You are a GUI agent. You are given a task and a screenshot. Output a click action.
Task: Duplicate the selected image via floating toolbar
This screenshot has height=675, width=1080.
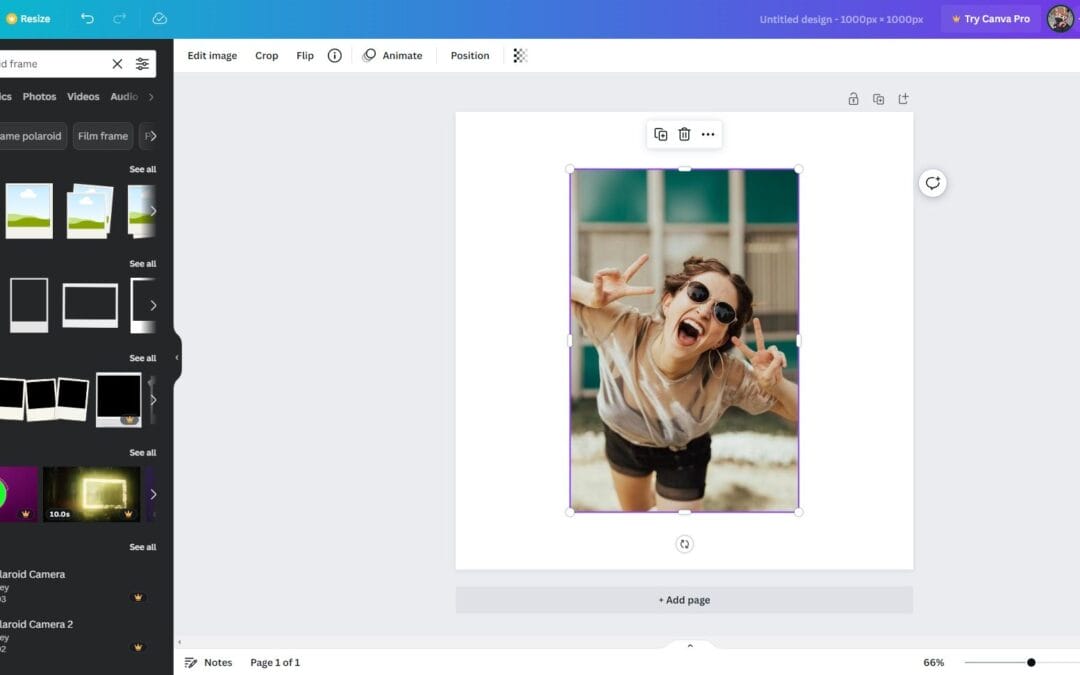pyautogui.click(x=660, y=134)
